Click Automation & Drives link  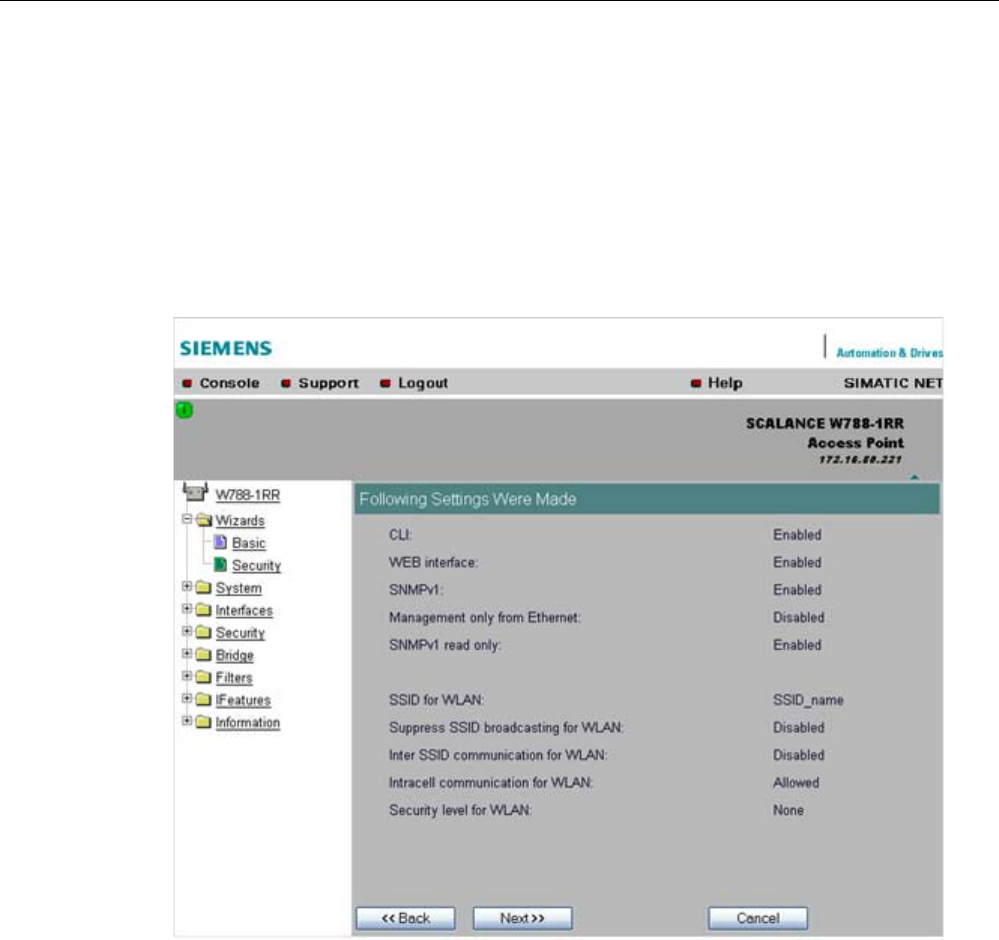click(889, 352)
